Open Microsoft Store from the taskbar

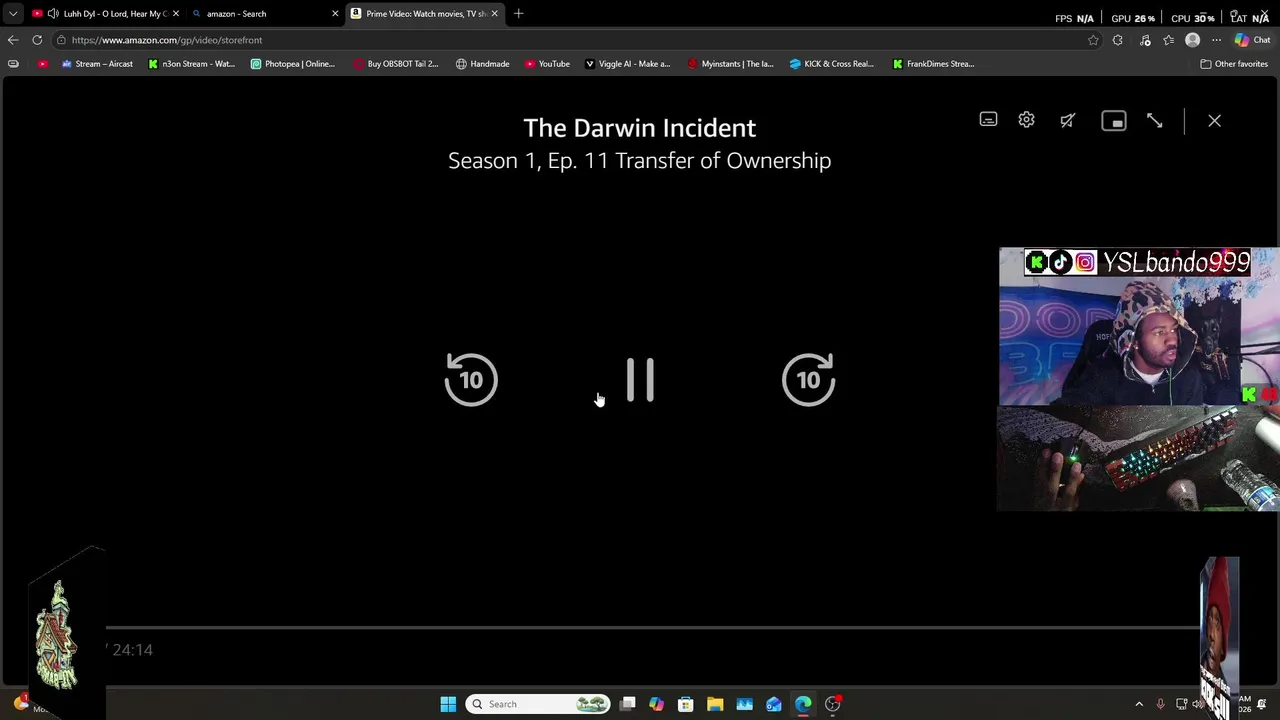(x=686, y=704)
